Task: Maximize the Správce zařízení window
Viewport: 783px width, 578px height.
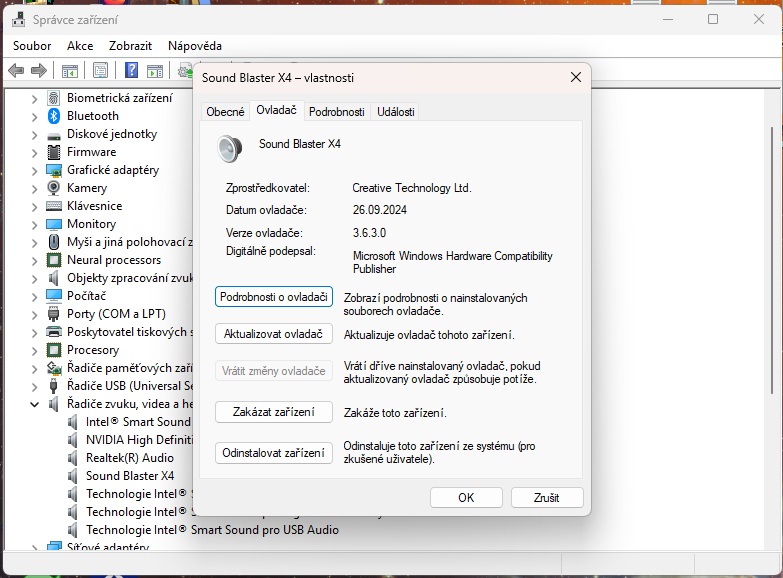Action: point(713,19)
